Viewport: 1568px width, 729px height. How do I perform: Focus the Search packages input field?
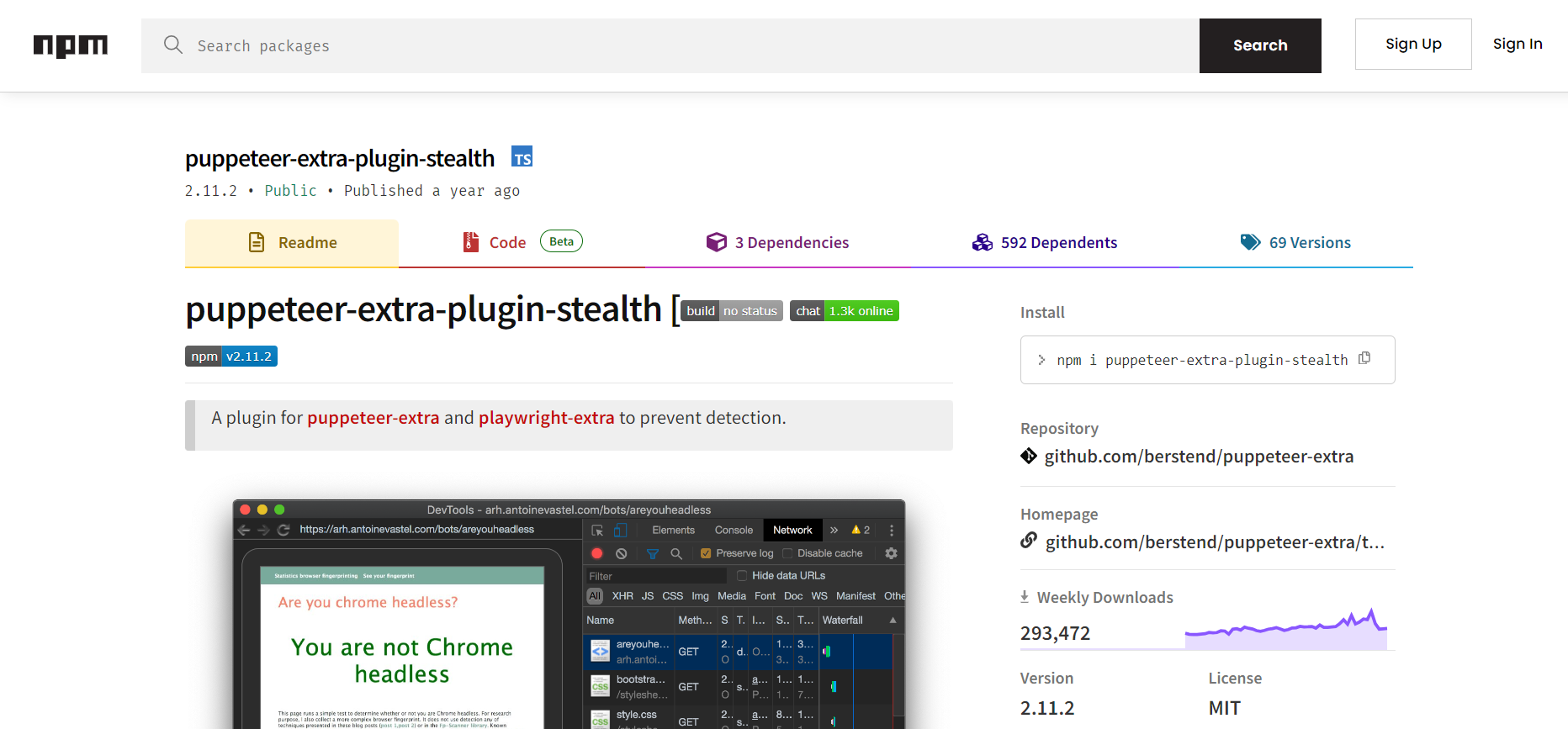coord(670,45)
